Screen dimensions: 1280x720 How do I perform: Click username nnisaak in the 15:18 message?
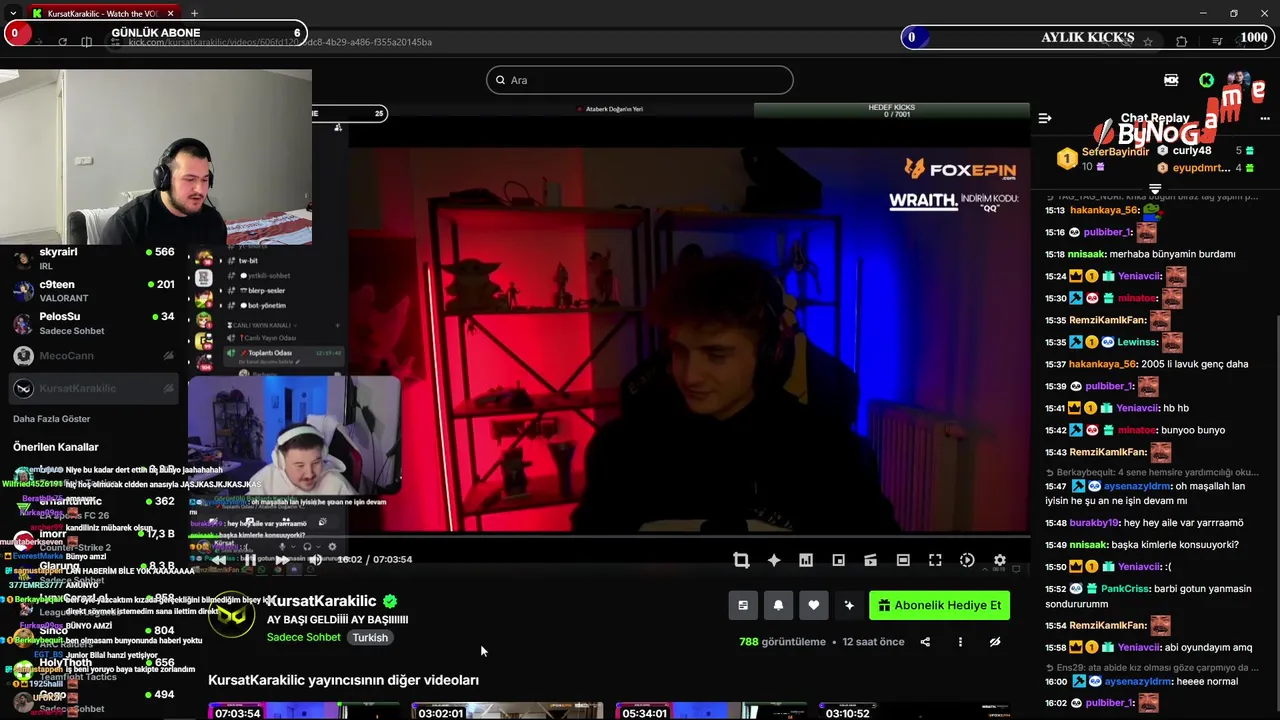pyautogui.click(x=1087, y=254)
